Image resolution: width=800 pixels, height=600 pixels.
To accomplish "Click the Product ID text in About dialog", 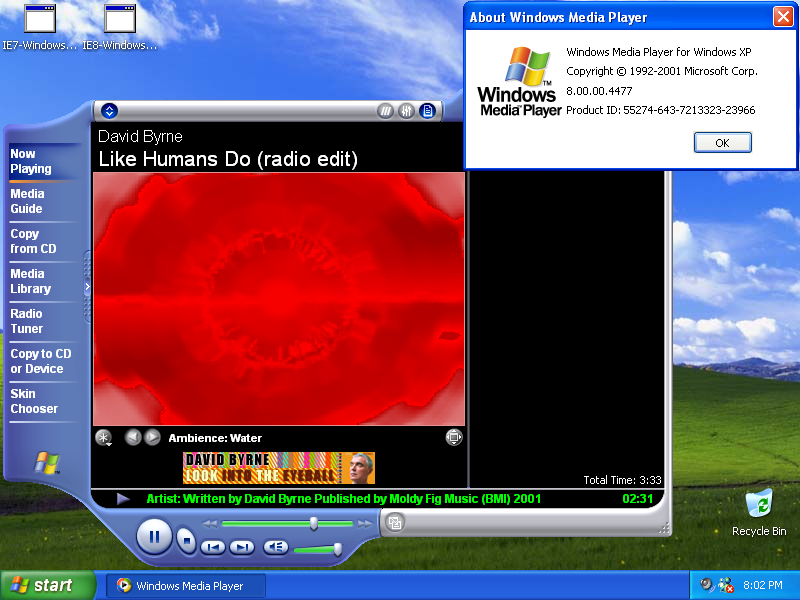I will coord(661,110).
